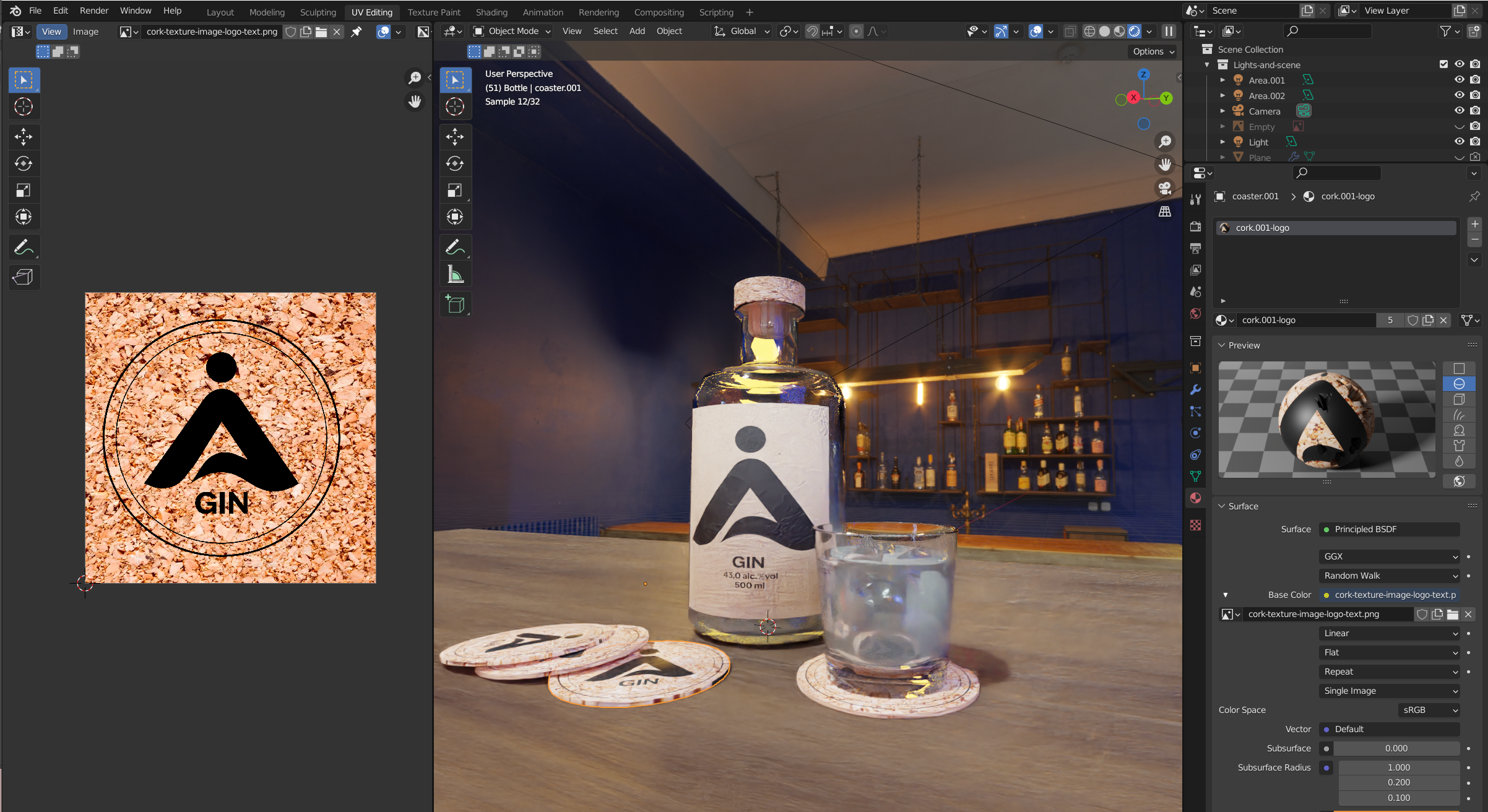Viewport: 1488px width, 812px height.
Task: Click the Options button in the viewport header
Action: point(1149,51)
